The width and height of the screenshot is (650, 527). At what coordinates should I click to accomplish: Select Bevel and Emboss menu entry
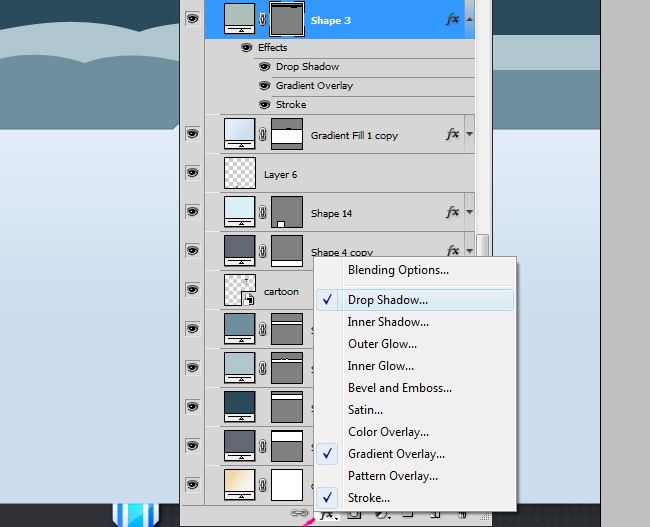(x=399, y=388)
